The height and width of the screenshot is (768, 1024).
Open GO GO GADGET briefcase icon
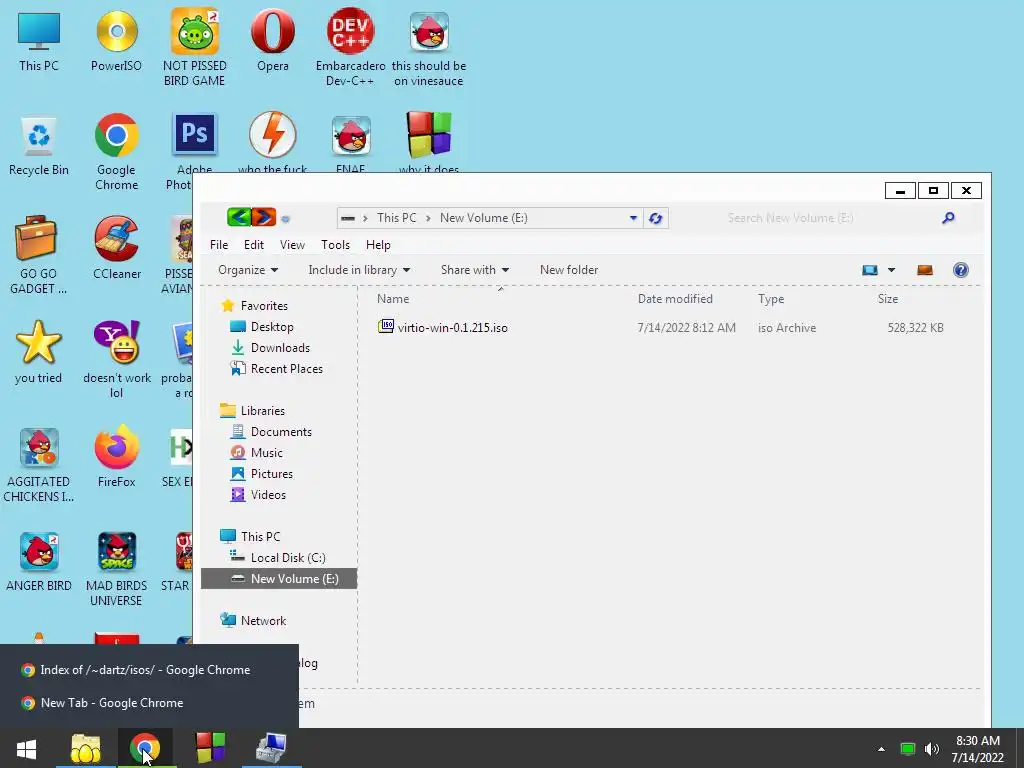coord(39,255)
